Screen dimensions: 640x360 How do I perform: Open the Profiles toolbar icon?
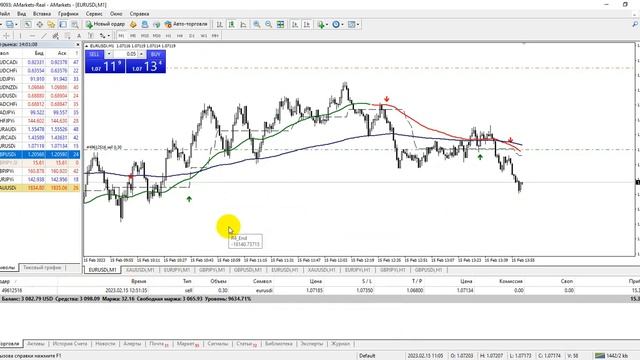[x=9, y=24]
